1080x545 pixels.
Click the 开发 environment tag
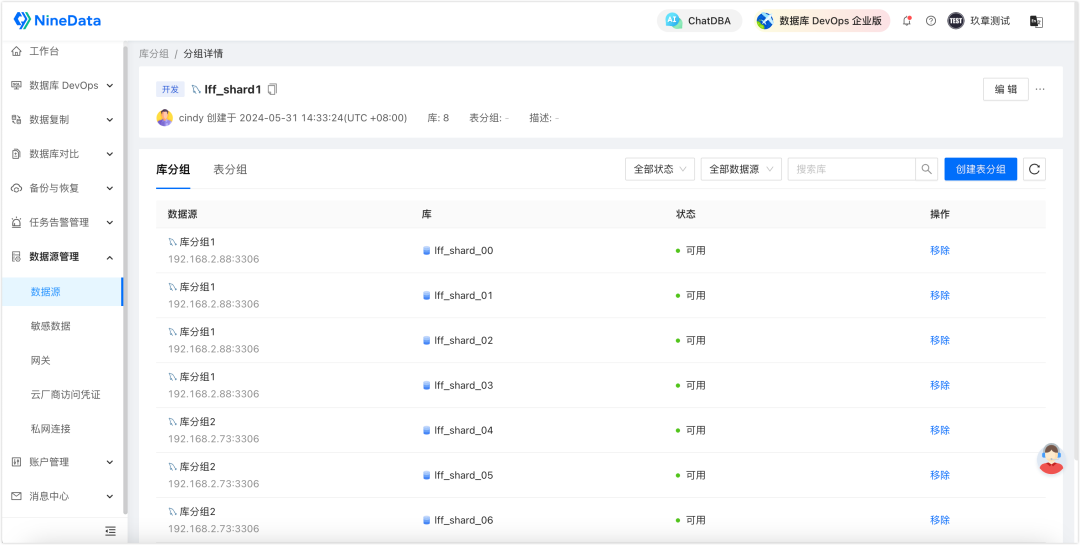(170, 90)
